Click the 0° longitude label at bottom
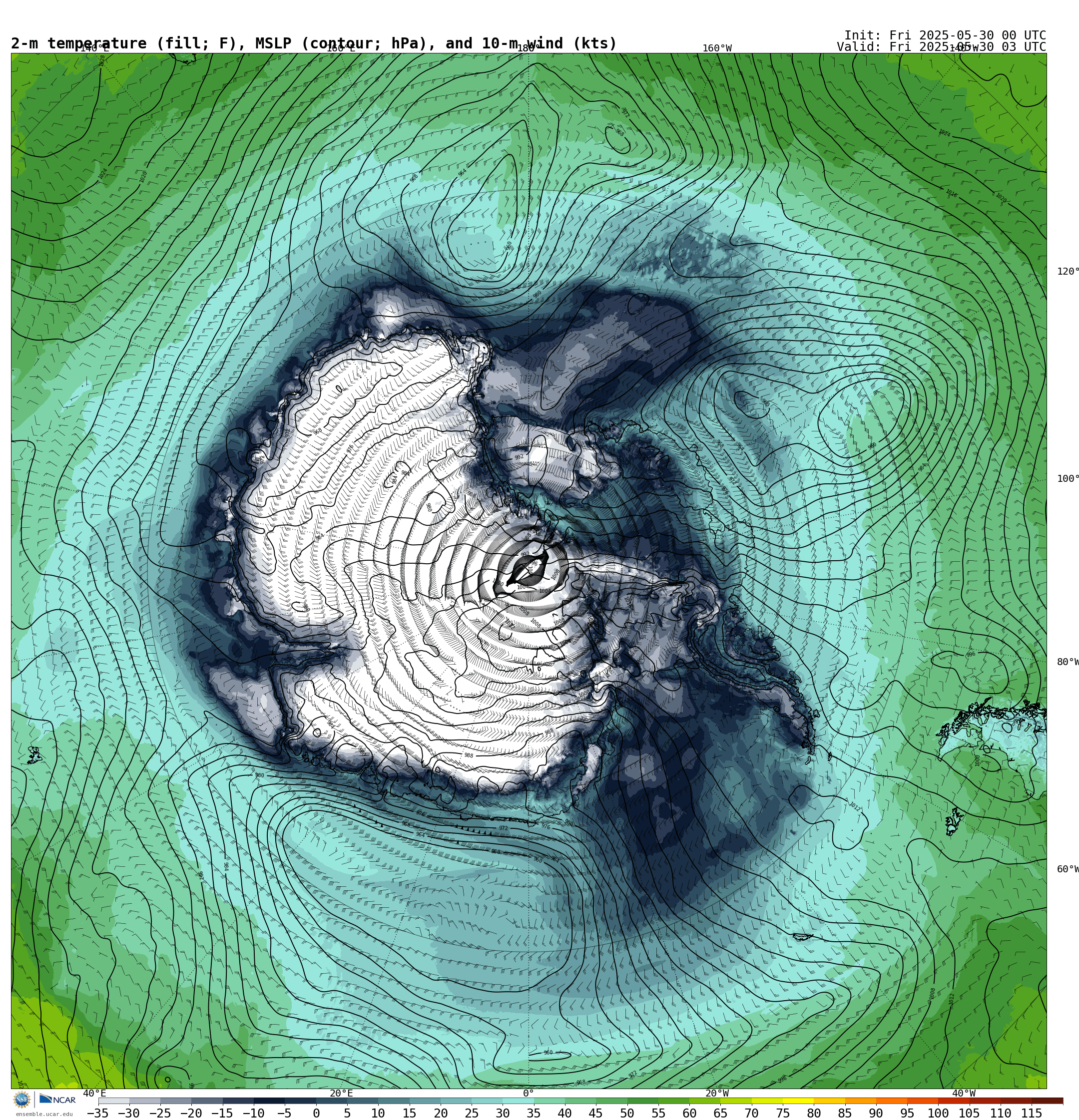Image resolution: width=1079 pixels, height=1120 pixels. [529, 1093]
